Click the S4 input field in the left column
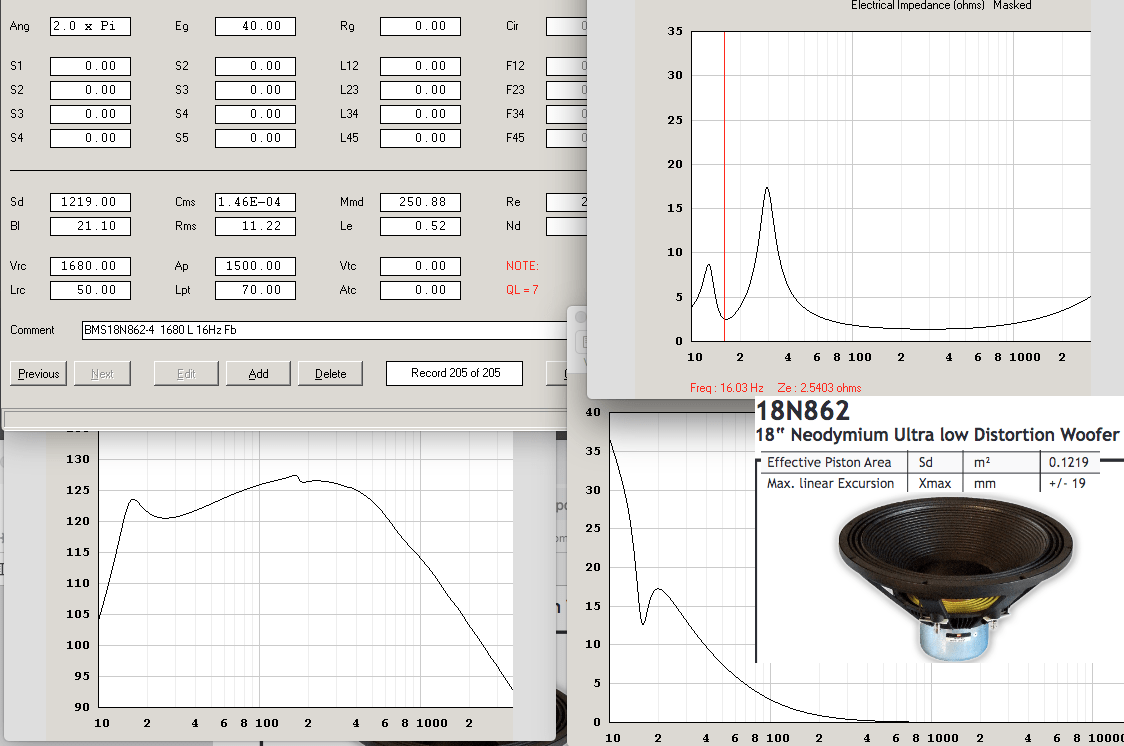1124x746 pixels. (x=90, y=138)
